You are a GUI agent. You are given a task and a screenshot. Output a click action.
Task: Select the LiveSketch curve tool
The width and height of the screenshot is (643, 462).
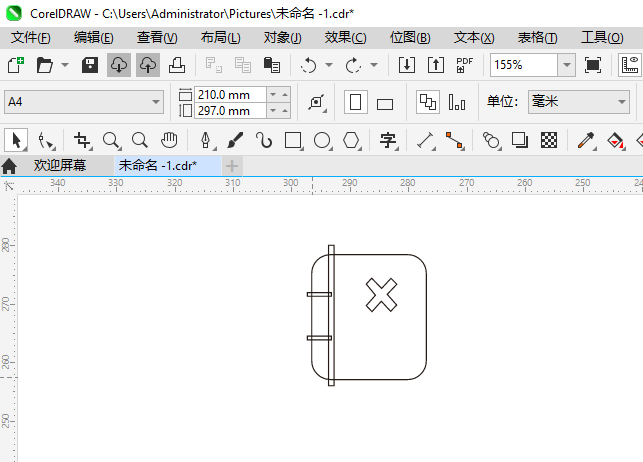click(x=264, y=140)
